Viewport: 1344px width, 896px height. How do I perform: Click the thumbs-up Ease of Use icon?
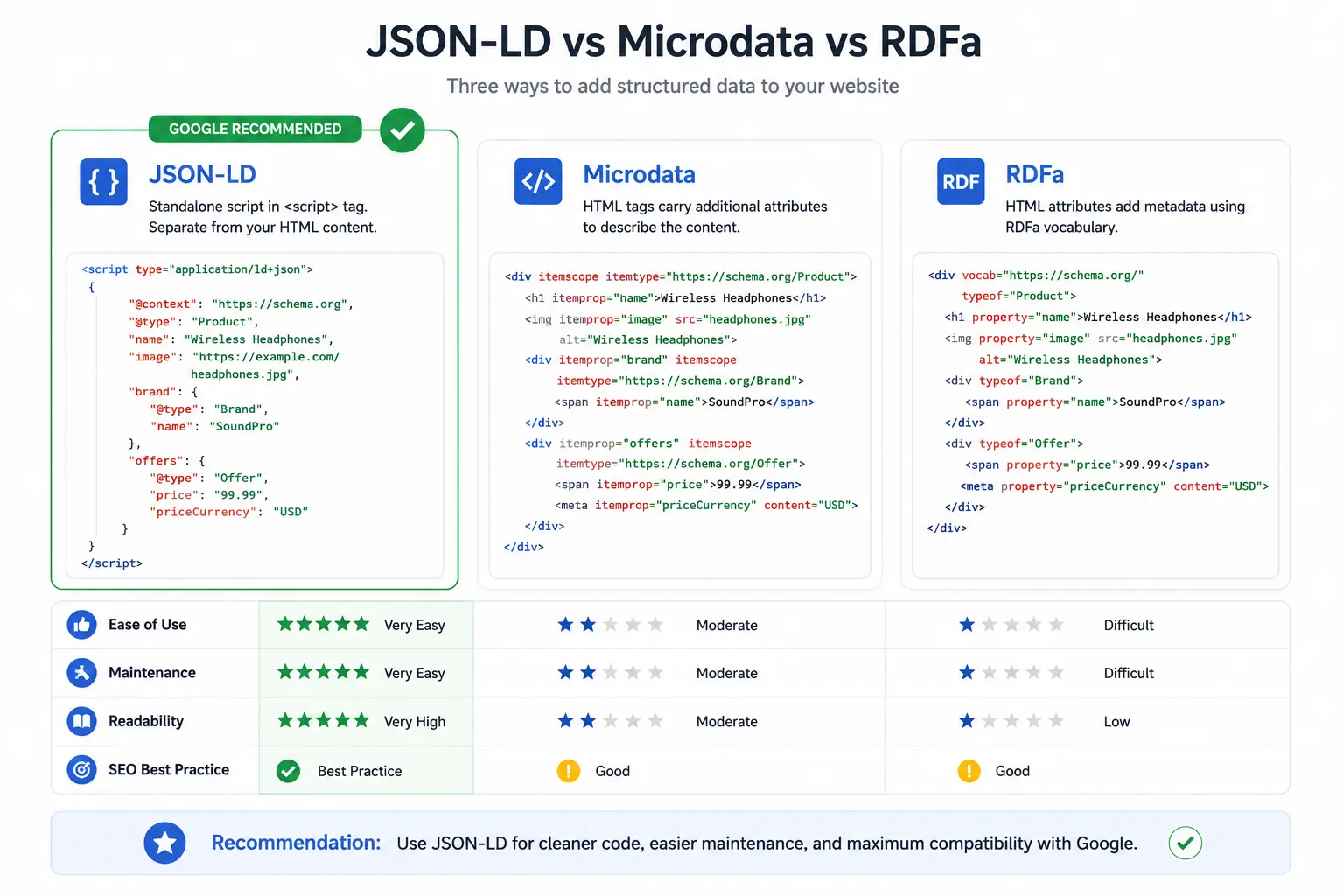click(81, 625)
